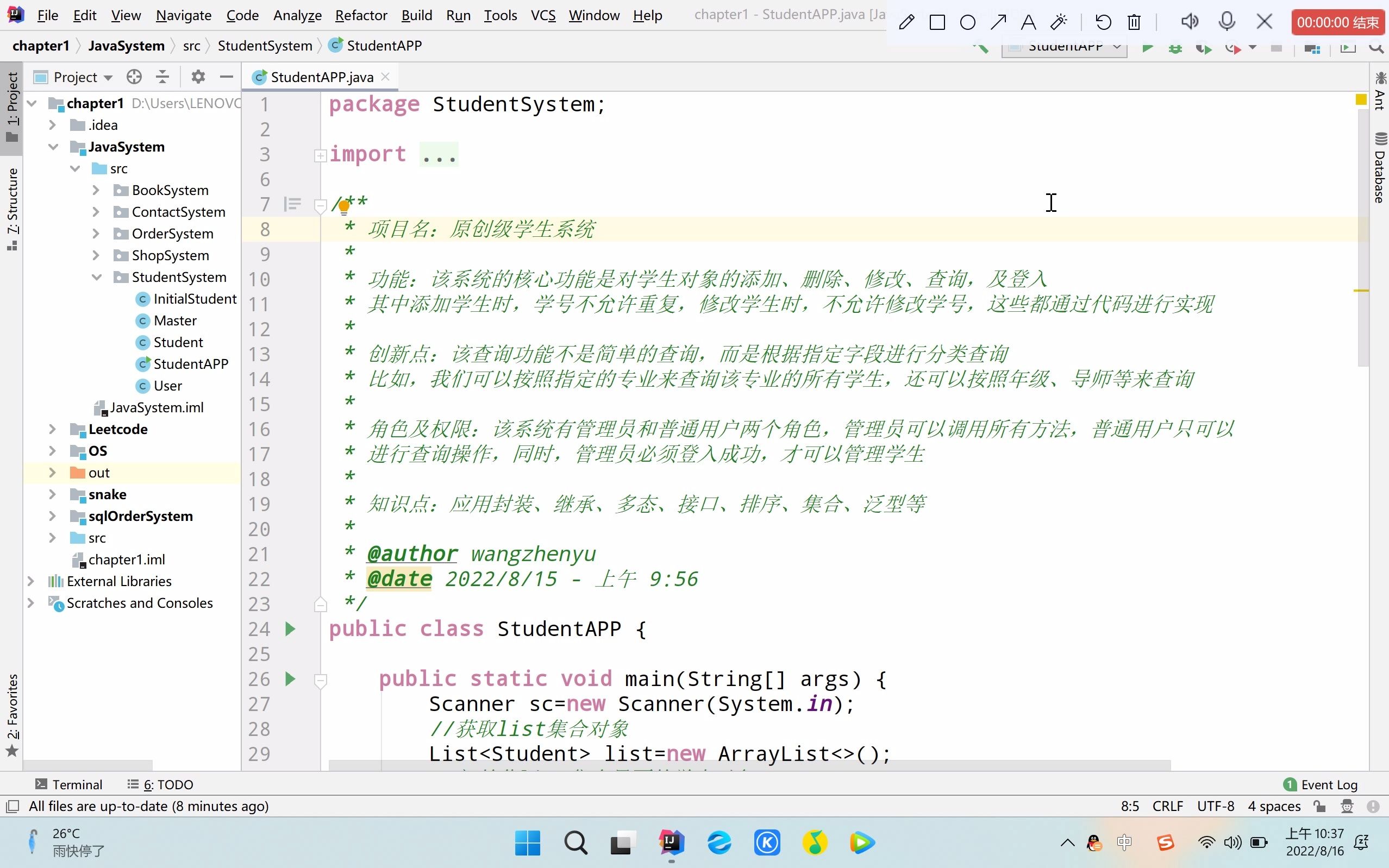Viewport: 1389px width, 868px height.
Task: Toggle the recorder speaker sound icon
Action: click(1189, 22)
